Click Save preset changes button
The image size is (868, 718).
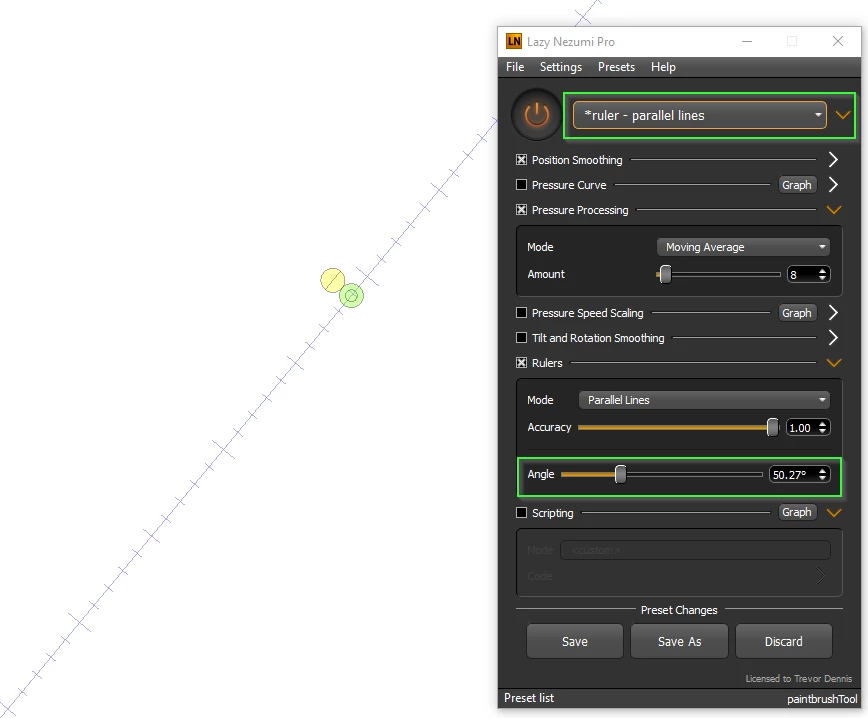575,641
